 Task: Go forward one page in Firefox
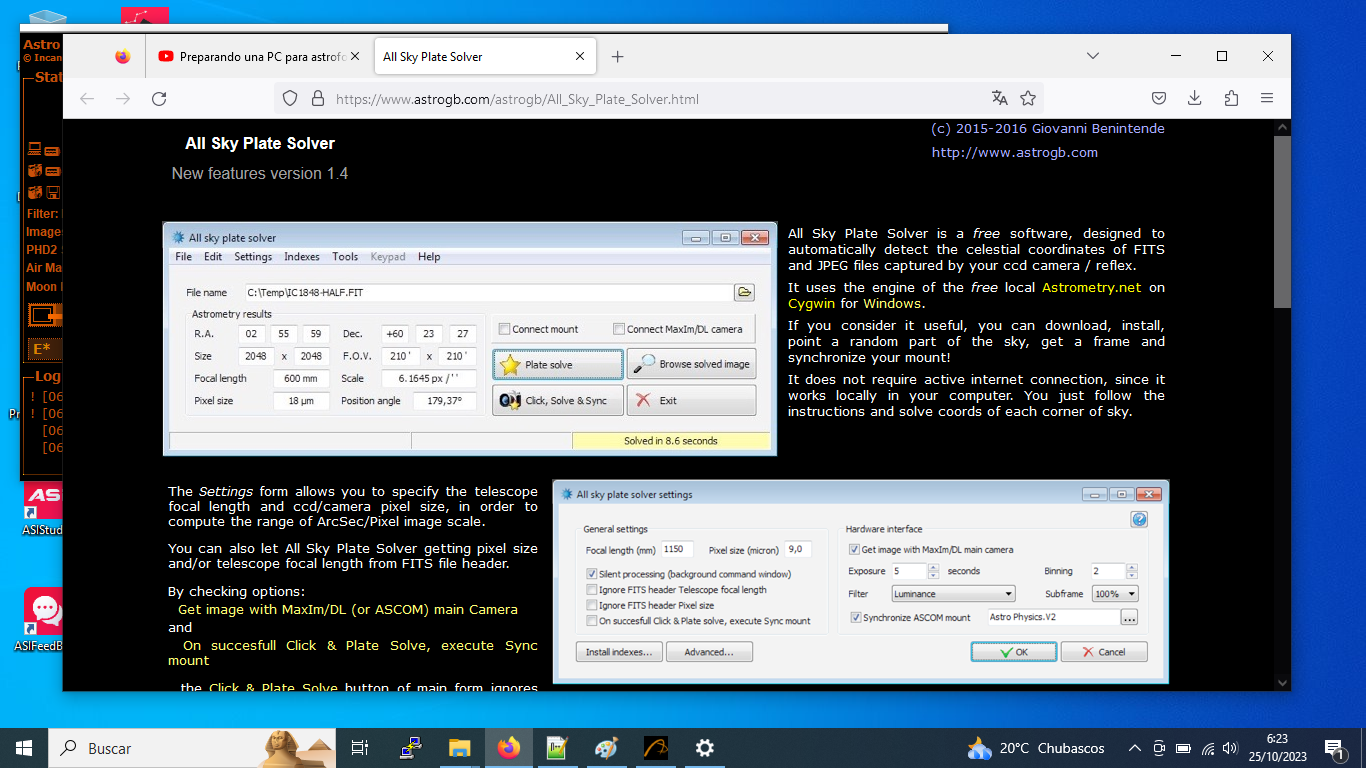click(123, 98)
